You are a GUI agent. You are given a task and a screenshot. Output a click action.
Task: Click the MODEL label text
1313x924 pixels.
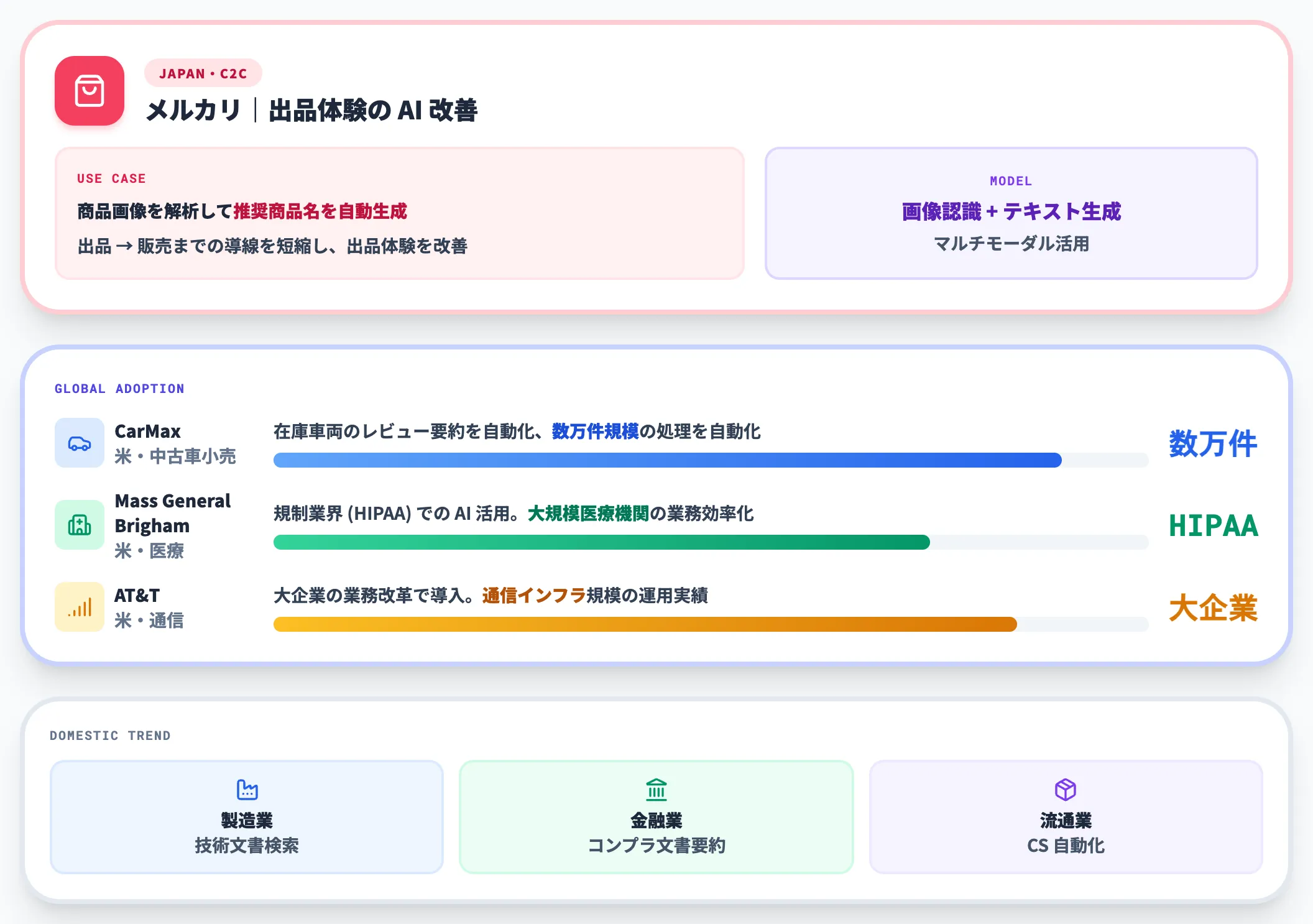click(1011, 181)
